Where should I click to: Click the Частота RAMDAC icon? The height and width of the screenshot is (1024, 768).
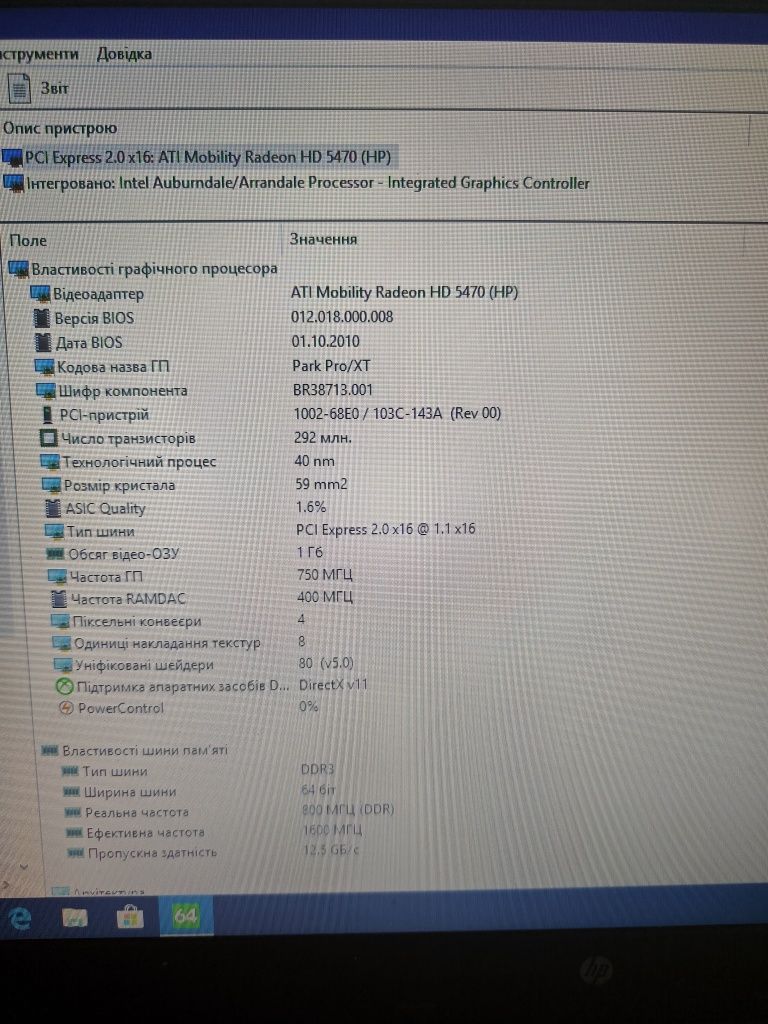(x=59, y=599)
